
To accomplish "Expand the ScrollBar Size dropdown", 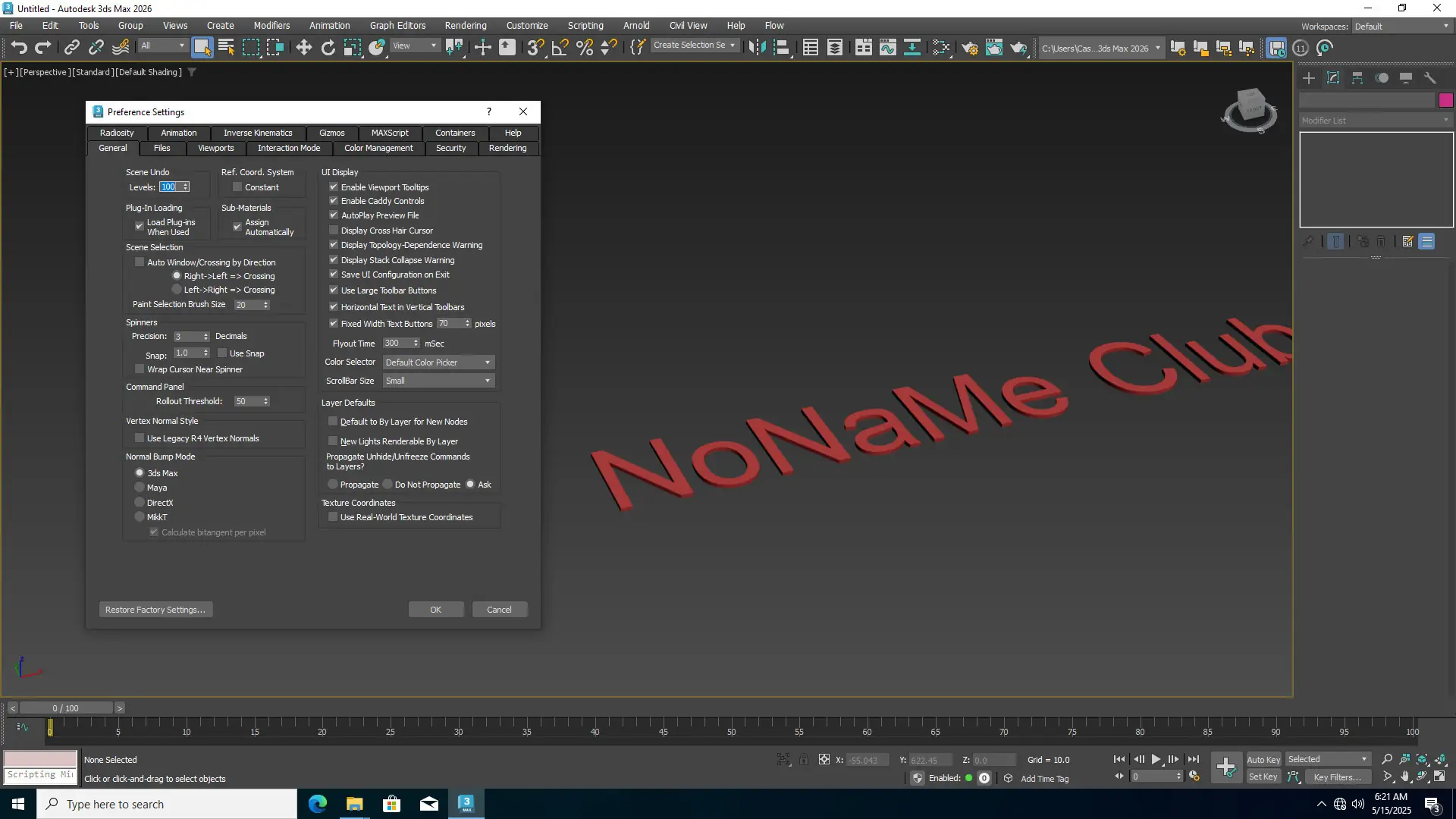I will coord(438,381).
